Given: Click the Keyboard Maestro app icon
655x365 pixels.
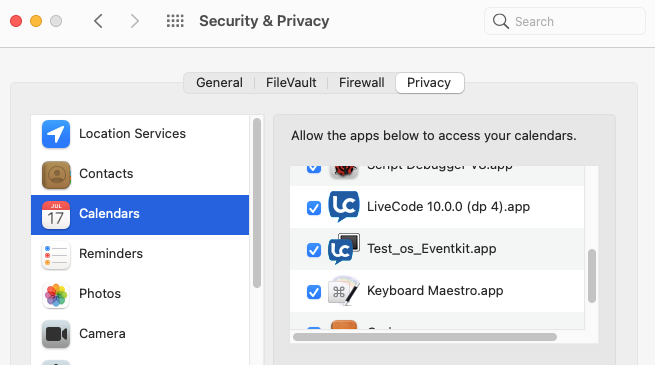Looking at the screenshot, I should pos(343,291).
